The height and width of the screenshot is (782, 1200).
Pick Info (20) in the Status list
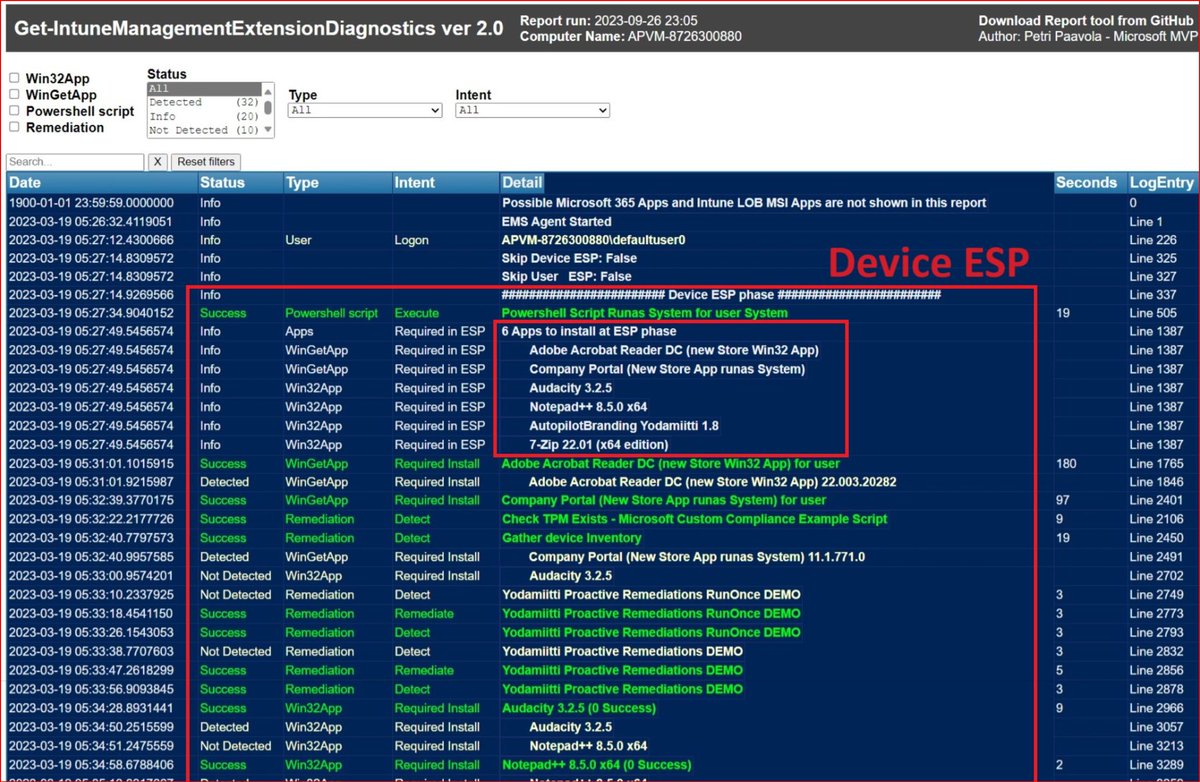[x=204, y=116]
